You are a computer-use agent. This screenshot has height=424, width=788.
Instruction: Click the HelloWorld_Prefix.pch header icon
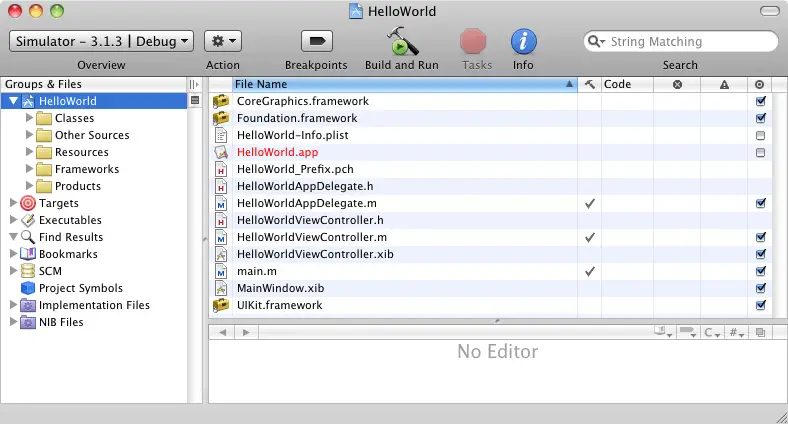(x=221, y=169)
